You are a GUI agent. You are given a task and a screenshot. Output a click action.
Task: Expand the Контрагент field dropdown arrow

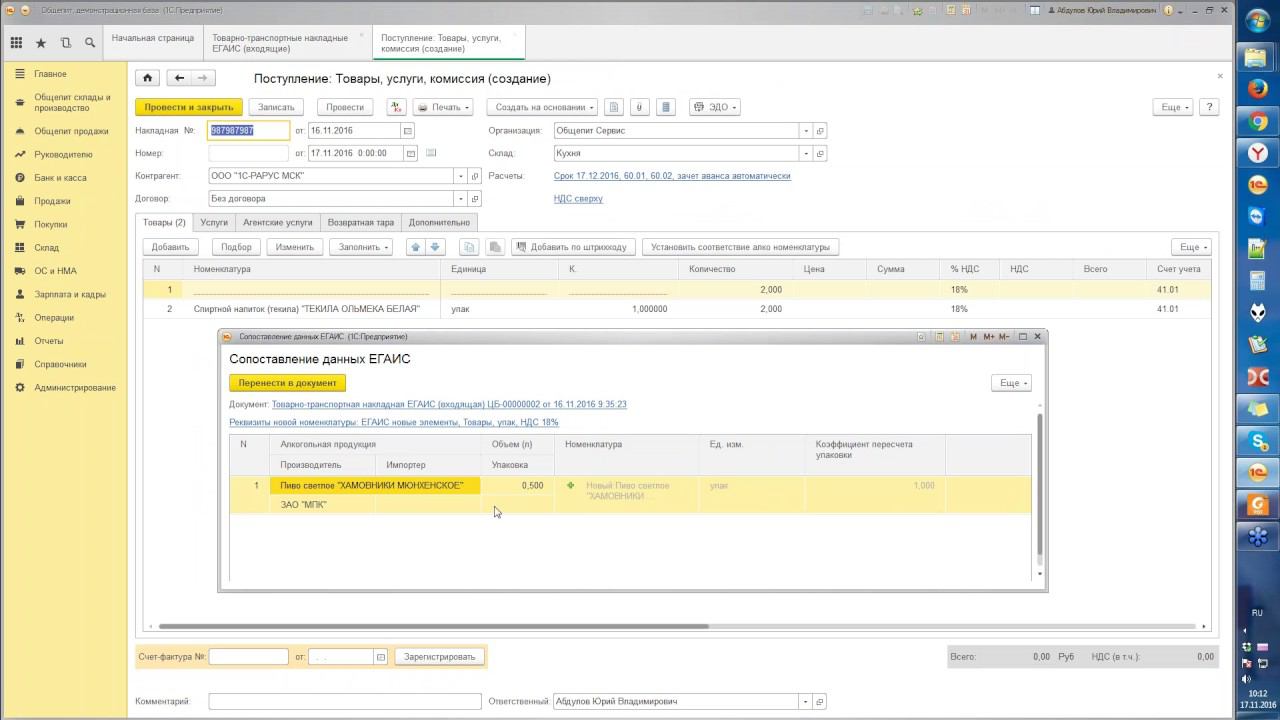coord(461,176)
